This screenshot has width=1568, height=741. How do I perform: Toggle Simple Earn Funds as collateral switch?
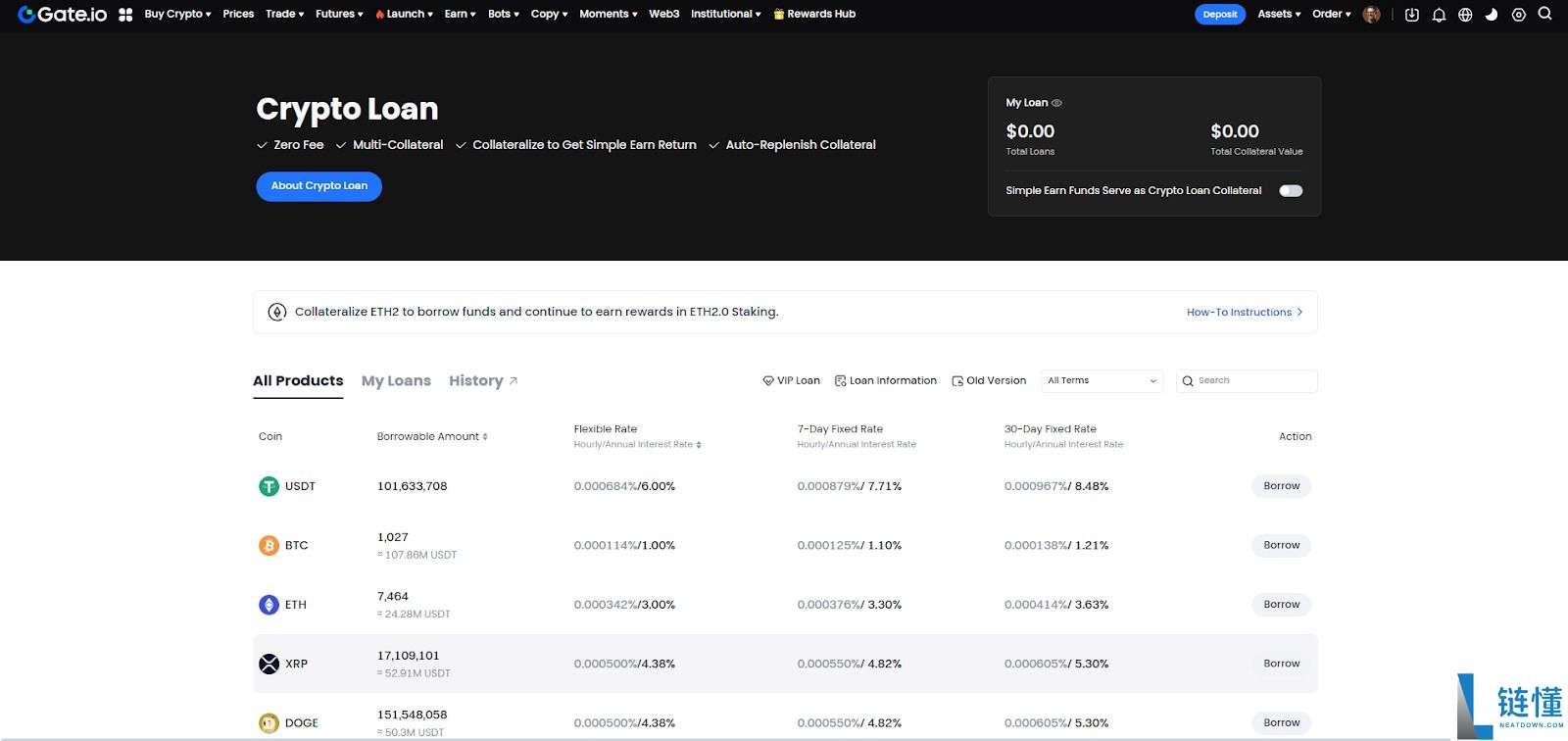(1291, 190)
